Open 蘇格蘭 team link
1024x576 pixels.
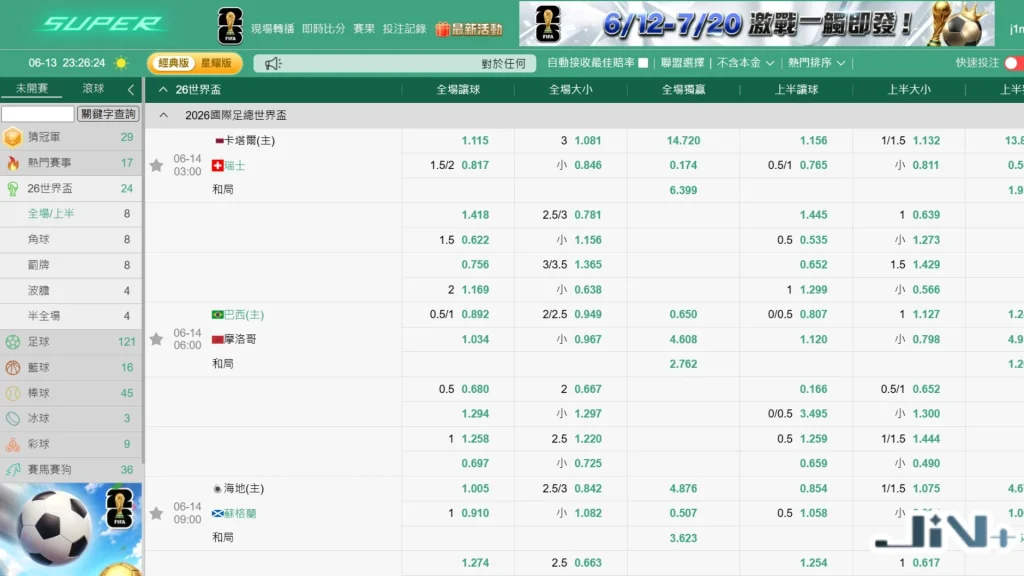pyautogui.click(x=240, y=513)
